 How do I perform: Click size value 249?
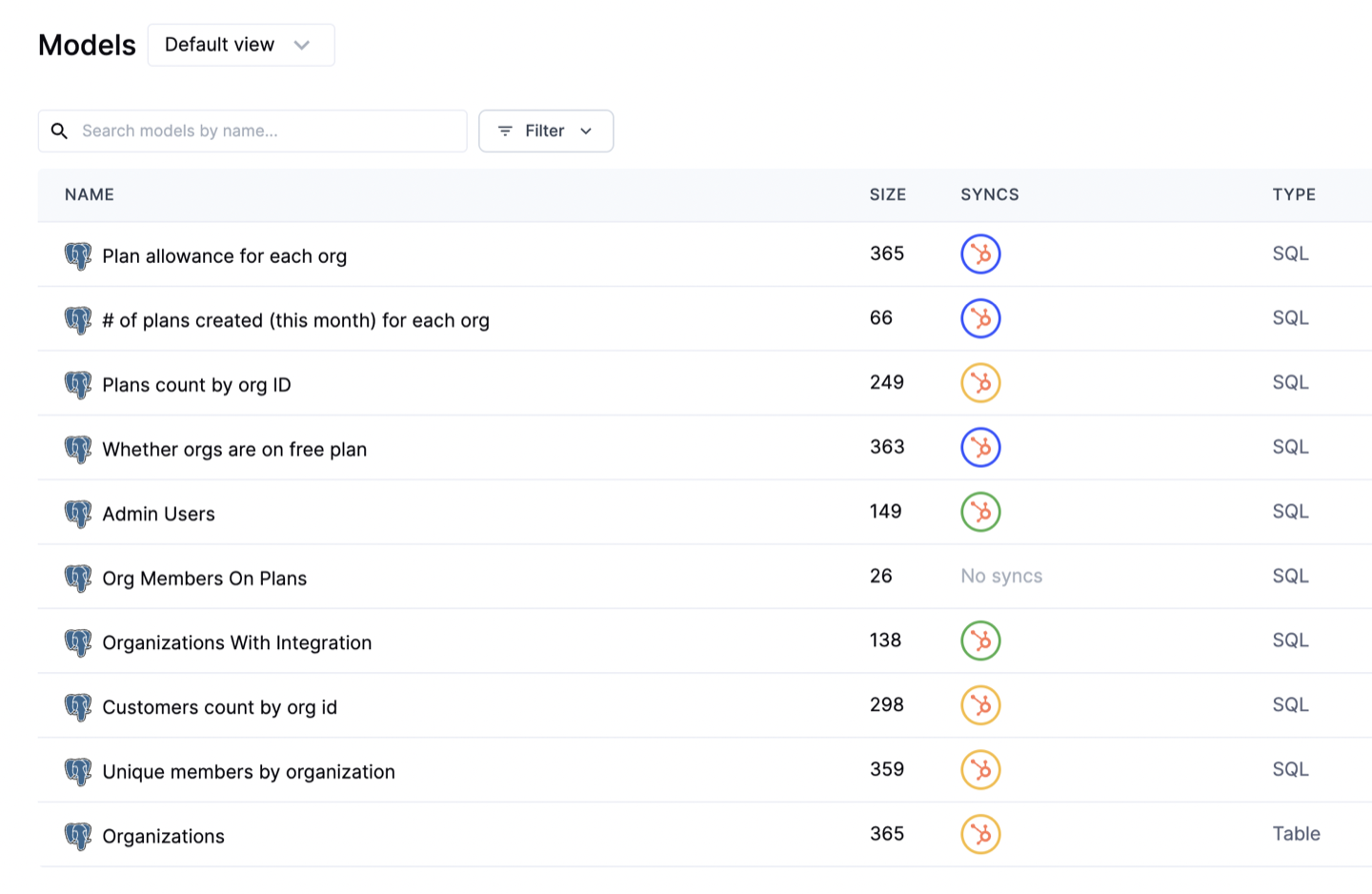click(887, 382)
